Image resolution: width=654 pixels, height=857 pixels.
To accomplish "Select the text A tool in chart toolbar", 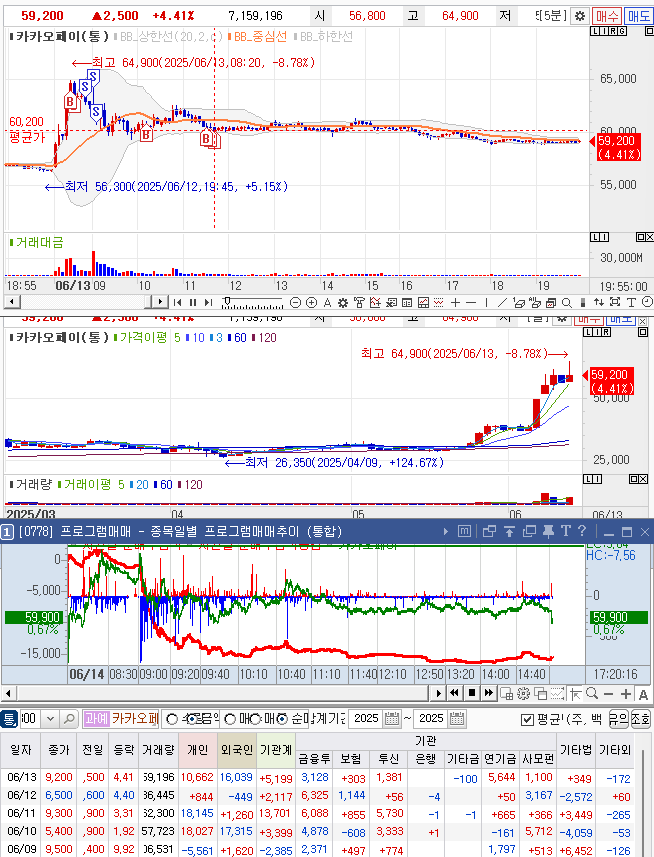I will [327, 302].
